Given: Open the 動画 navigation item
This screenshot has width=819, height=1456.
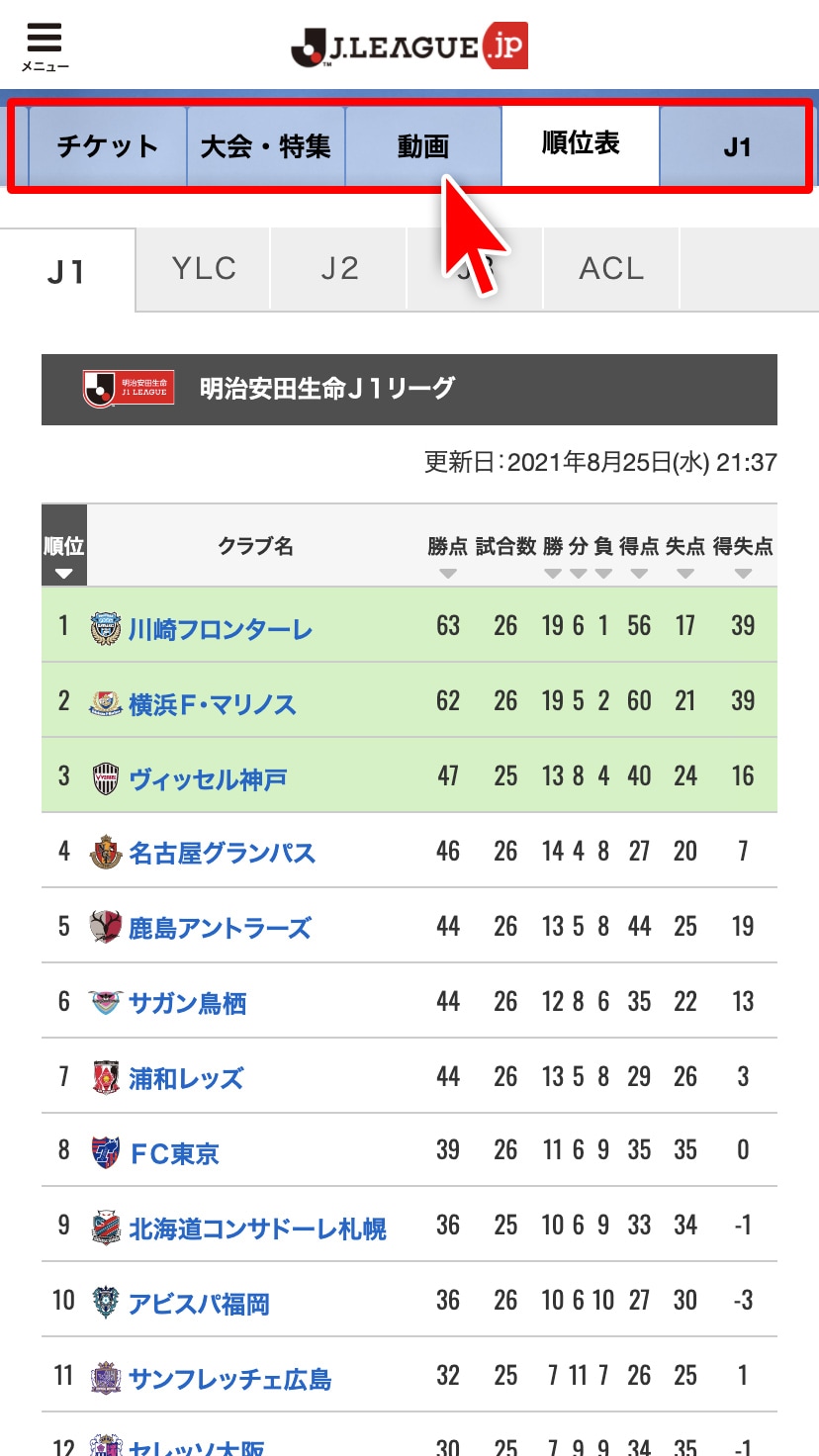Looking at the screenshot, I should click(x=423, y=146).
